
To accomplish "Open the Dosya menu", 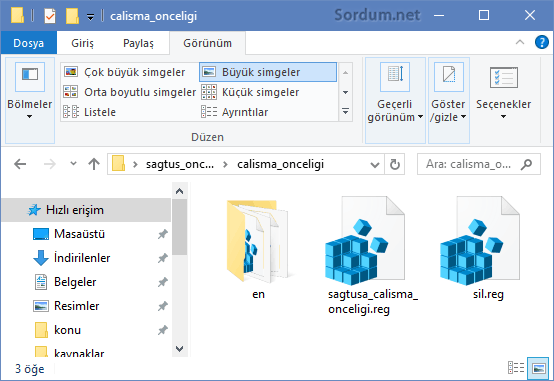I will [x=29, y=43].
